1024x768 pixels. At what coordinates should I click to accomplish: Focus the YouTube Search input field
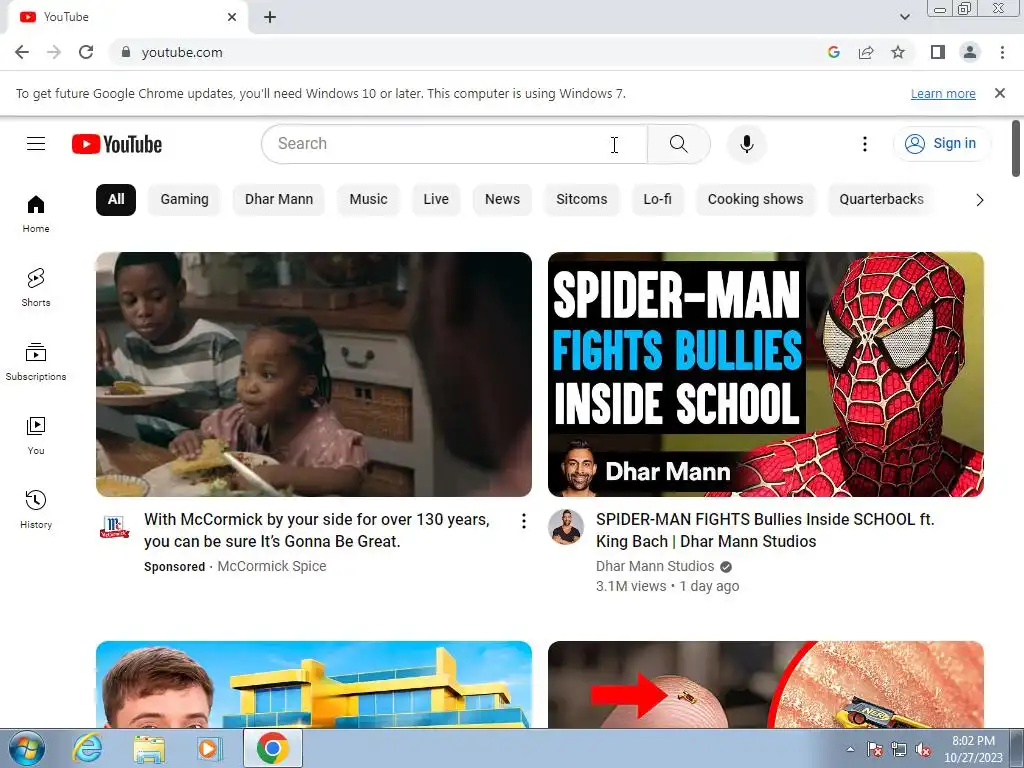click(x=454, y=144)
